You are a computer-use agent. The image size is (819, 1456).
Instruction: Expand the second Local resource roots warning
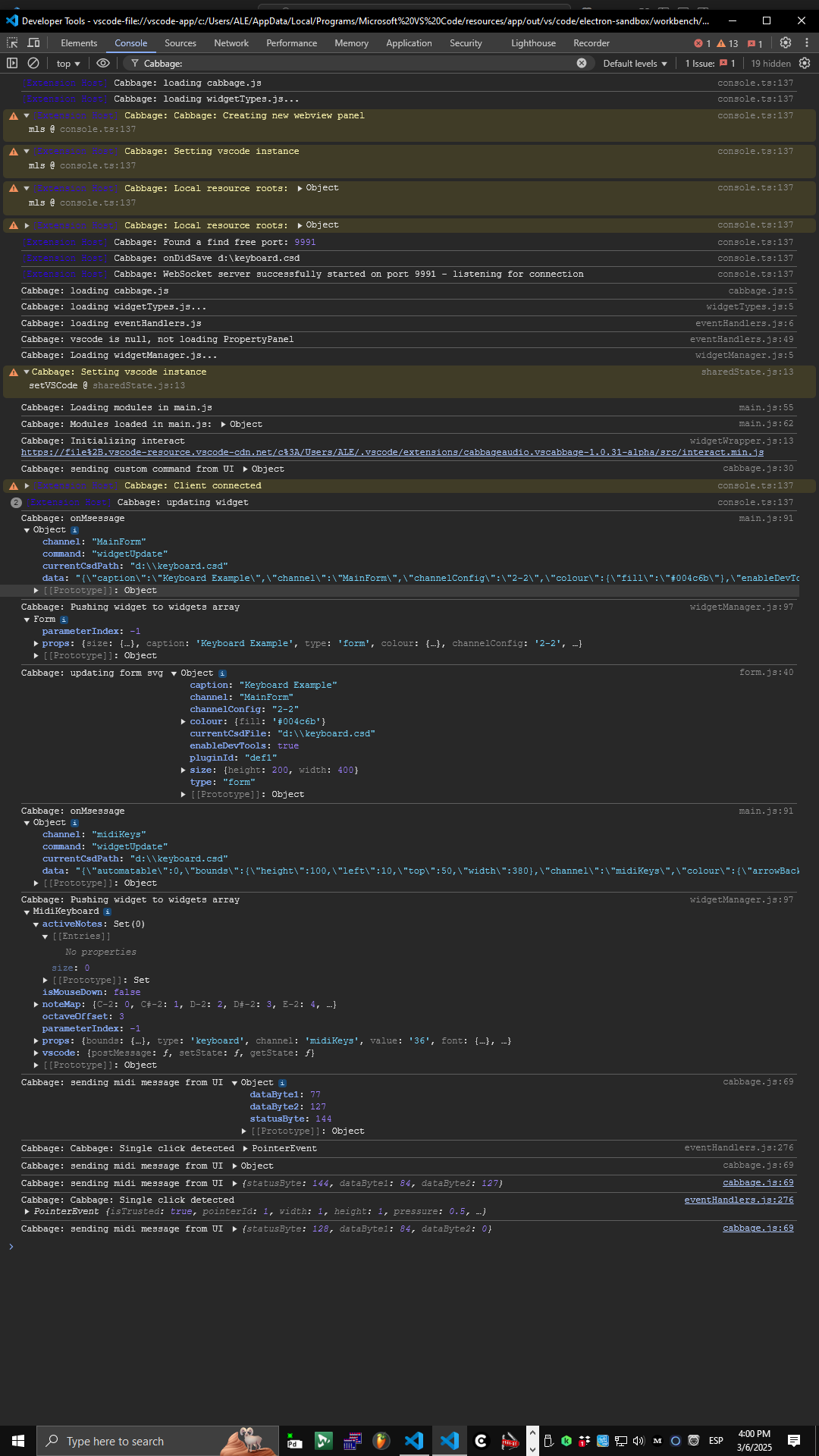[27, 226]
